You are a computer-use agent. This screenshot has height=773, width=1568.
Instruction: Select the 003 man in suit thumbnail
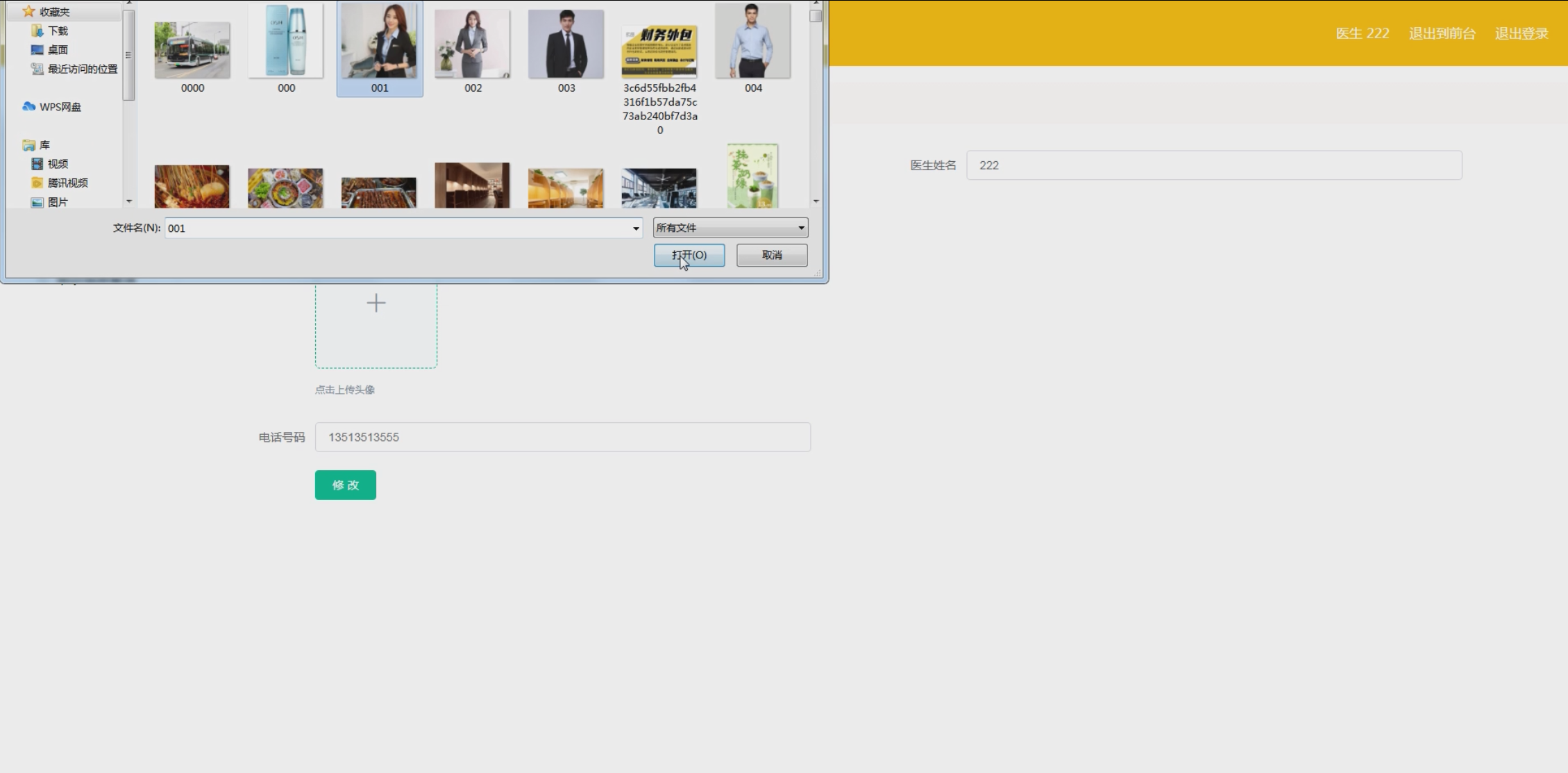(566, 44)
